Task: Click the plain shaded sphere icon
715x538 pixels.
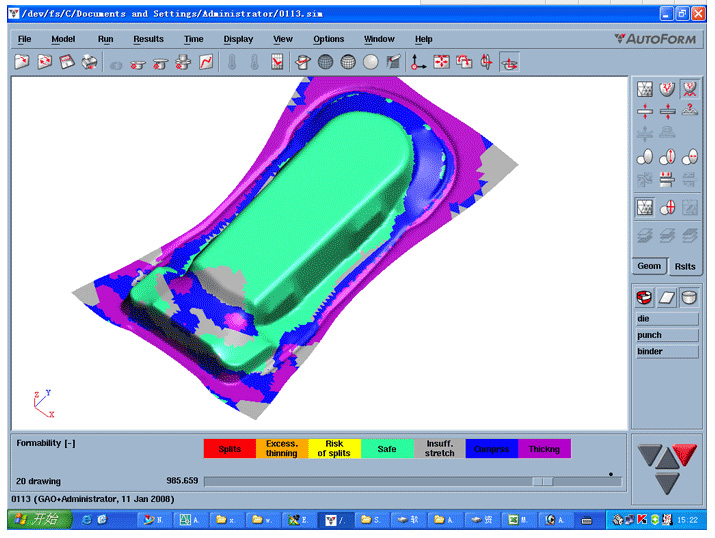Action: 370,62
